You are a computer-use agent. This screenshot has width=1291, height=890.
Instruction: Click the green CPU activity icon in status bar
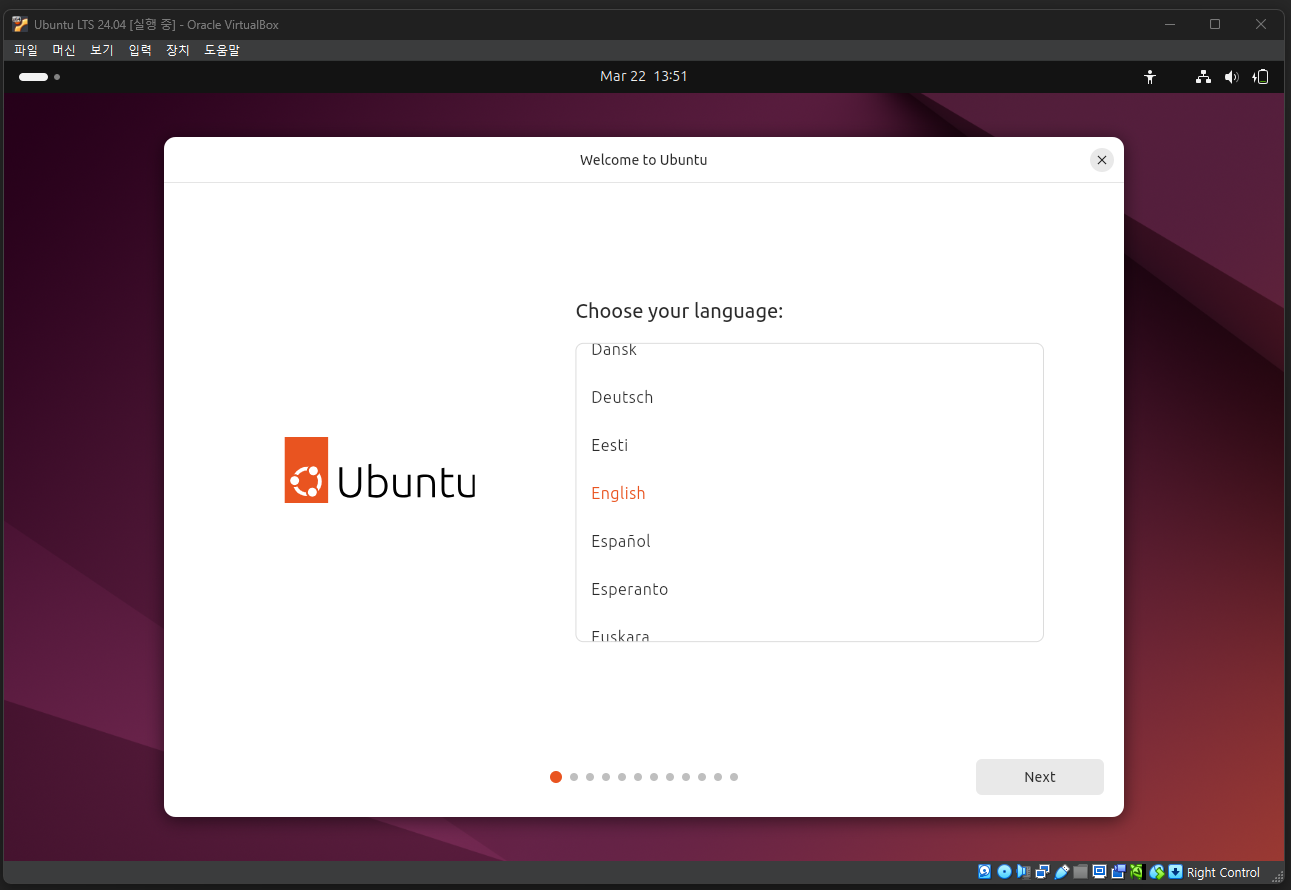point(1137,872)
